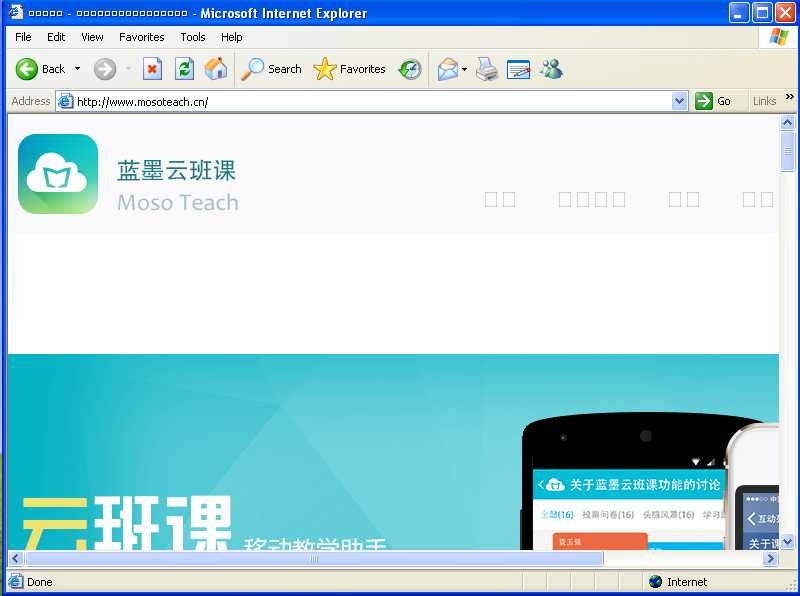Go to the Home page icon
Screen dimensions: 800x596
click(x=216, y=68)
